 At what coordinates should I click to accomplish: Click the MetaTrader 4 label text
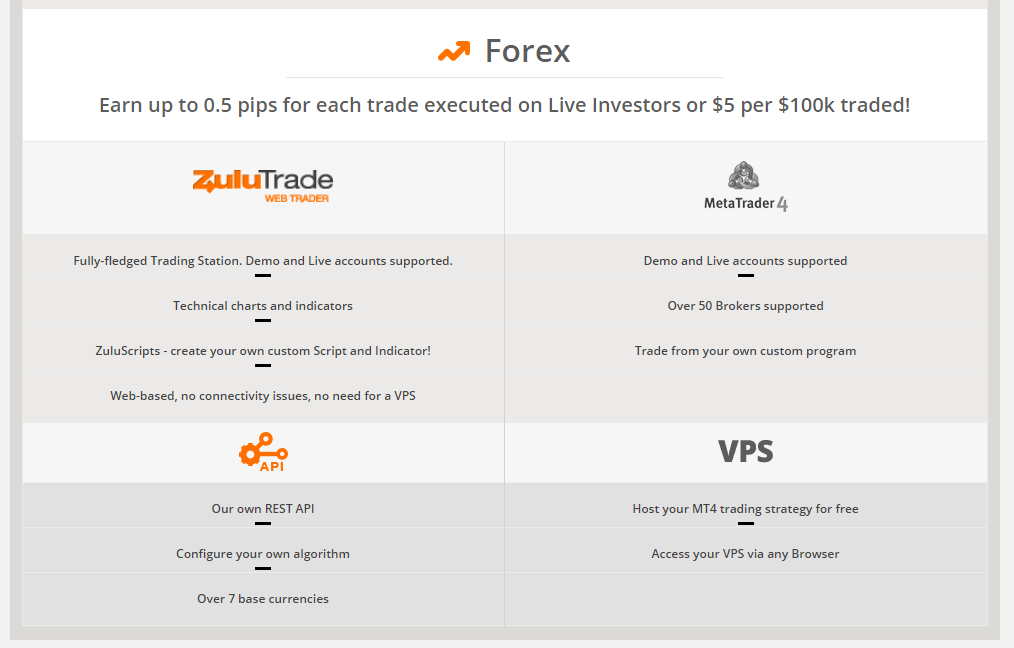pyautogui.click(x=746, y=204)
